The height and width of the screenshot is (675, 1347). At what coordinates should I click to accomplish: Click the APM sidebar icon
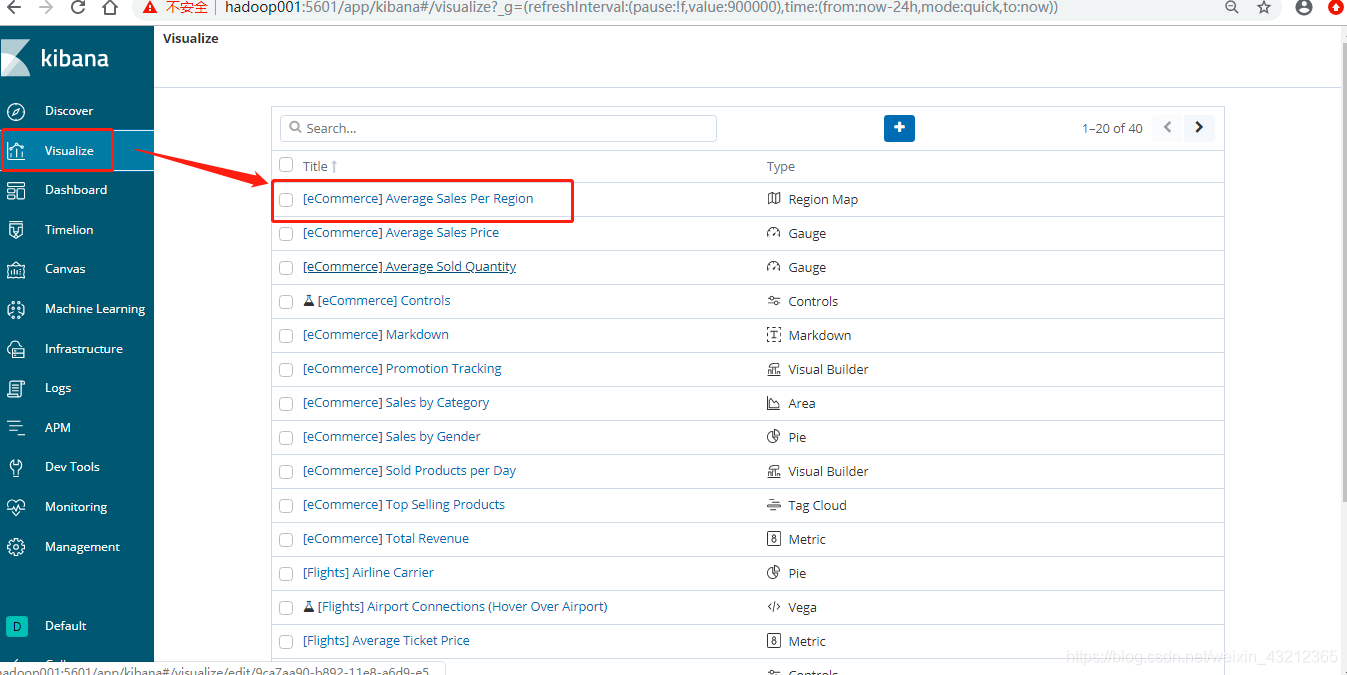pos(16,428)
